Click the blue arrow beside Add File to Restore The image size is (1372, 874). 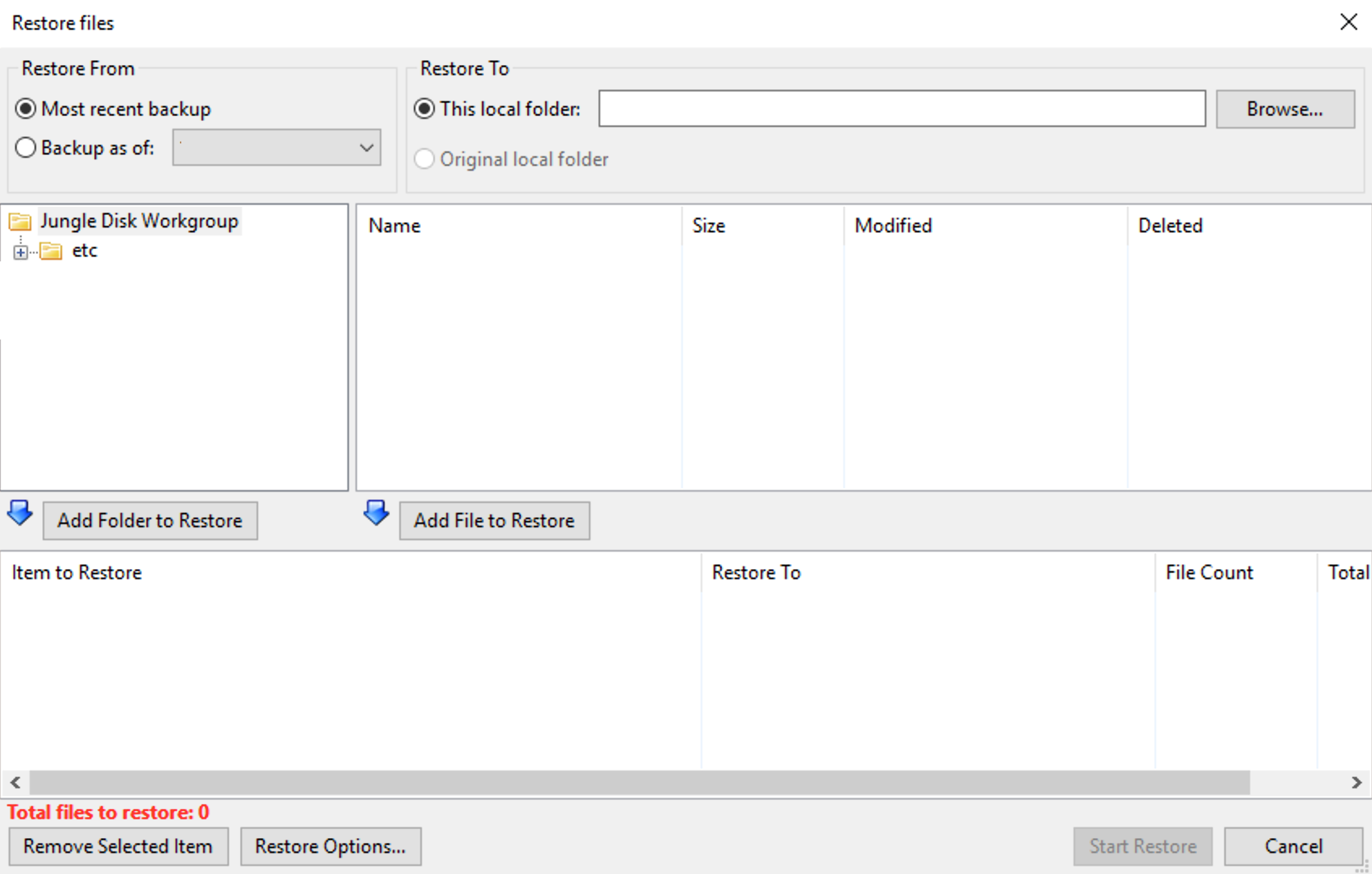tap(376, 514)
